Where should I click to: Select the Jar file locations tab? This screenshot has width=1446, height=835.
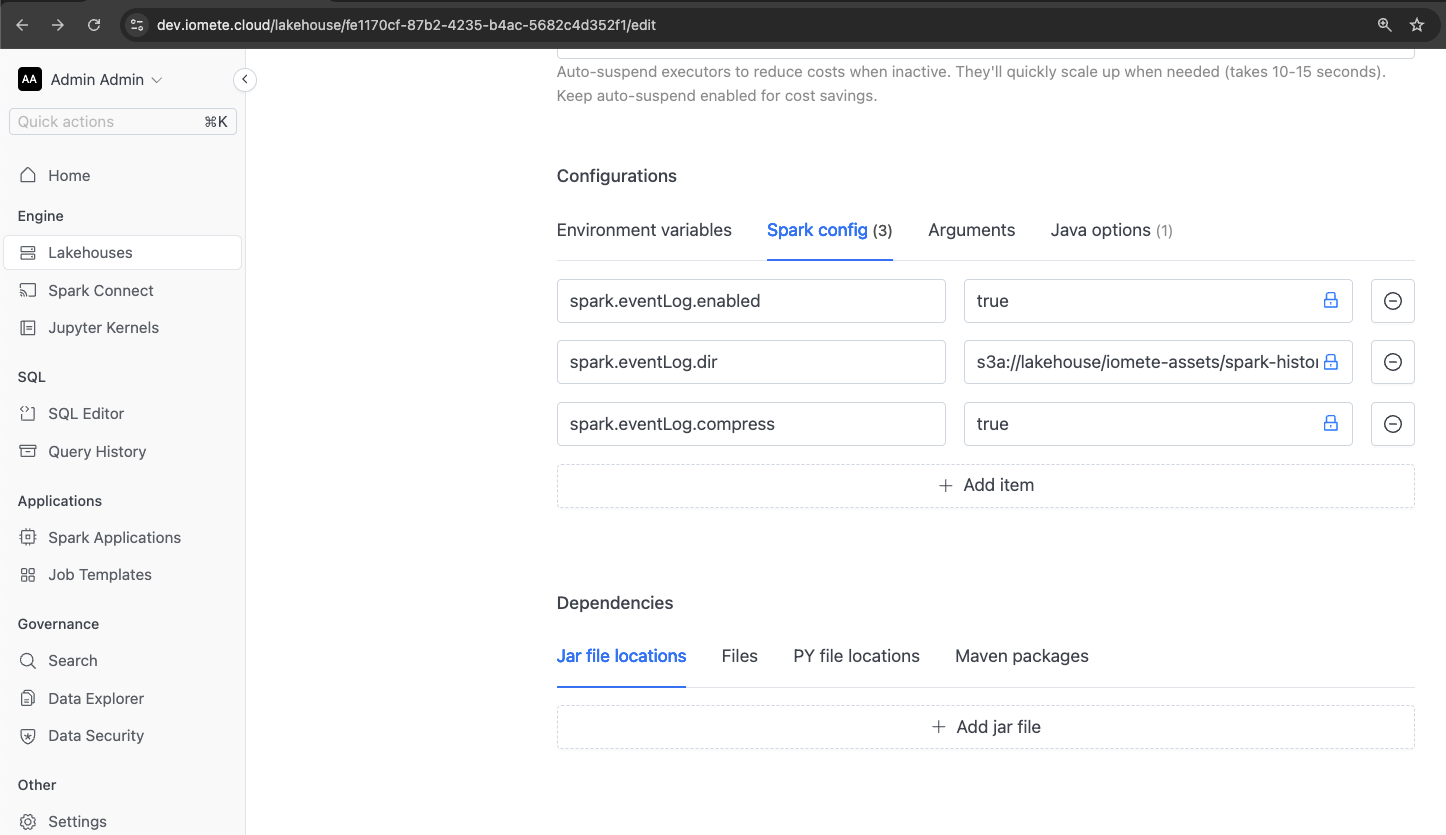click(x=621, y=656)
